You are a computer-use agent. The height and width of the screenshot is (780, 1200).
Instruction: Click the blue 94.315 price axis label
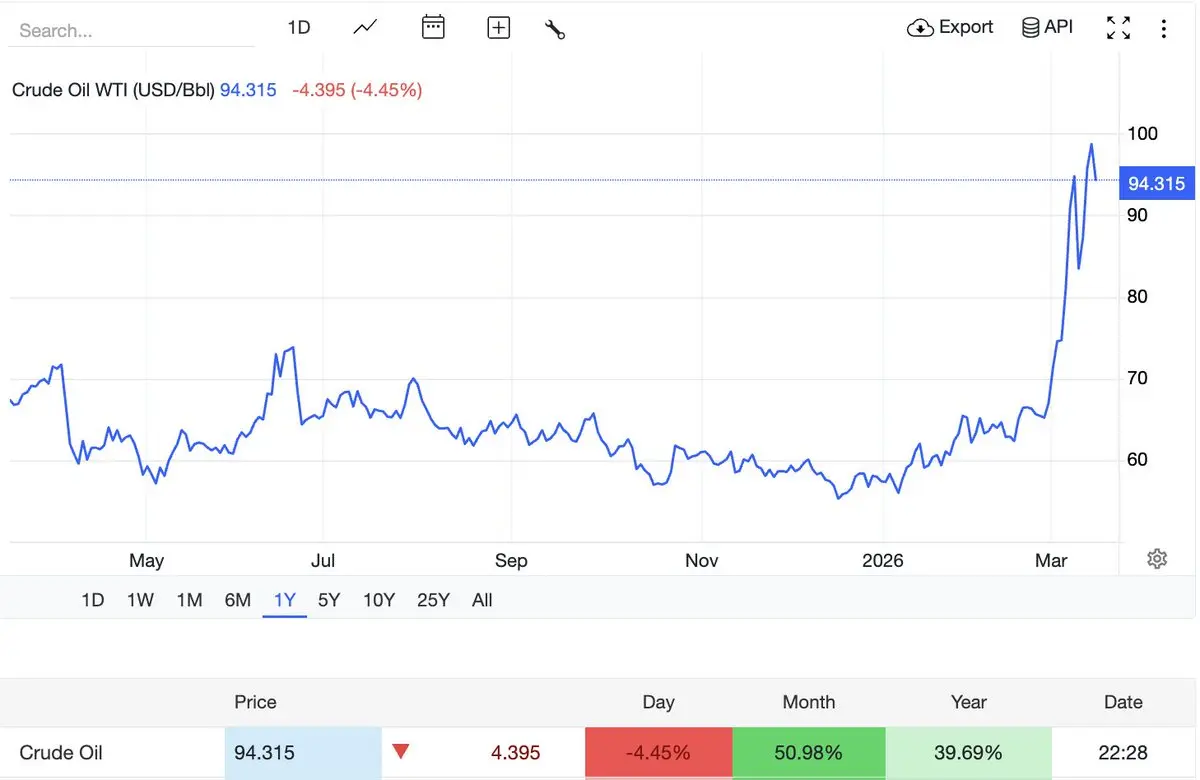coord(1157,183)
